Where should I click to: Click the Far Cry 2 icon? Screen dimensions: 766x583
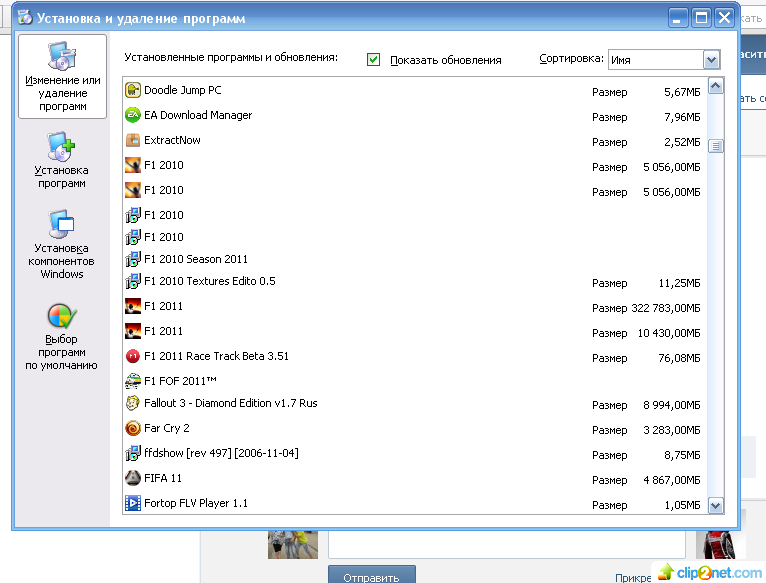pyautogui.click(x=132, y=428)
